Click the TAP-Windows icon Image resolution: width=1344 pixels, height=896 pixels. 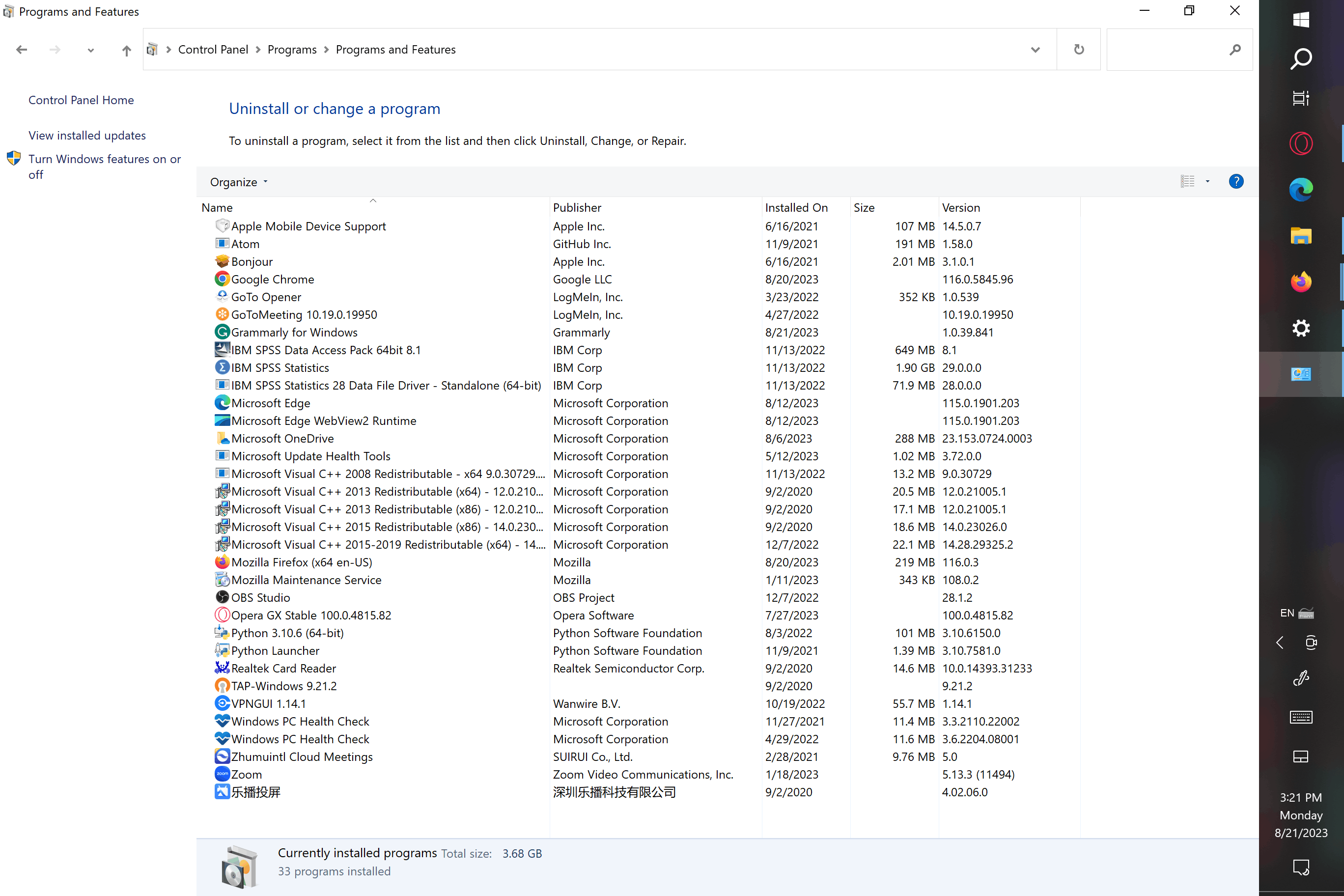222,686
